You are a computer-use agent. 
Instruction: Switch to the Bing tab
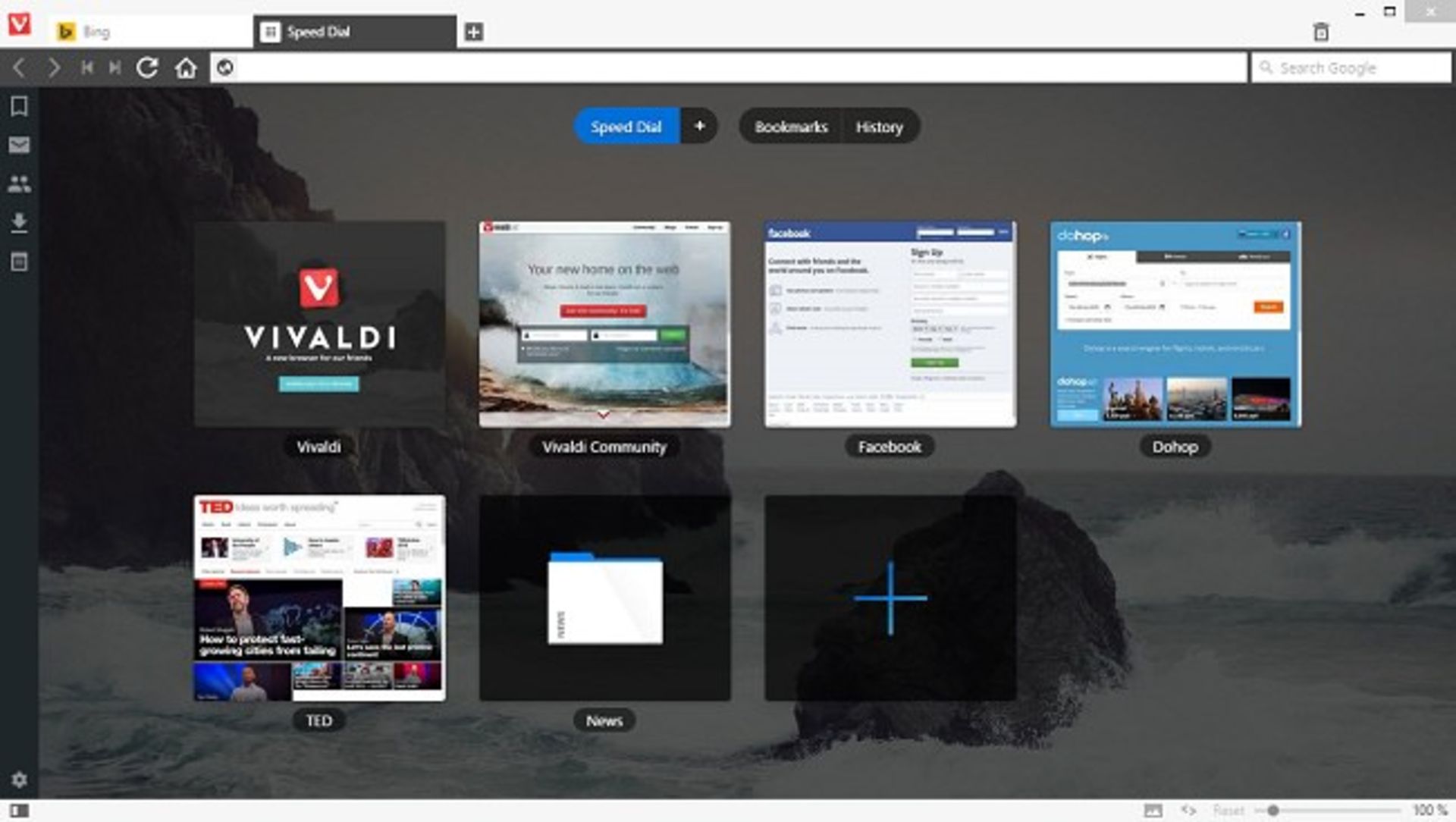(x=152, y=32)
